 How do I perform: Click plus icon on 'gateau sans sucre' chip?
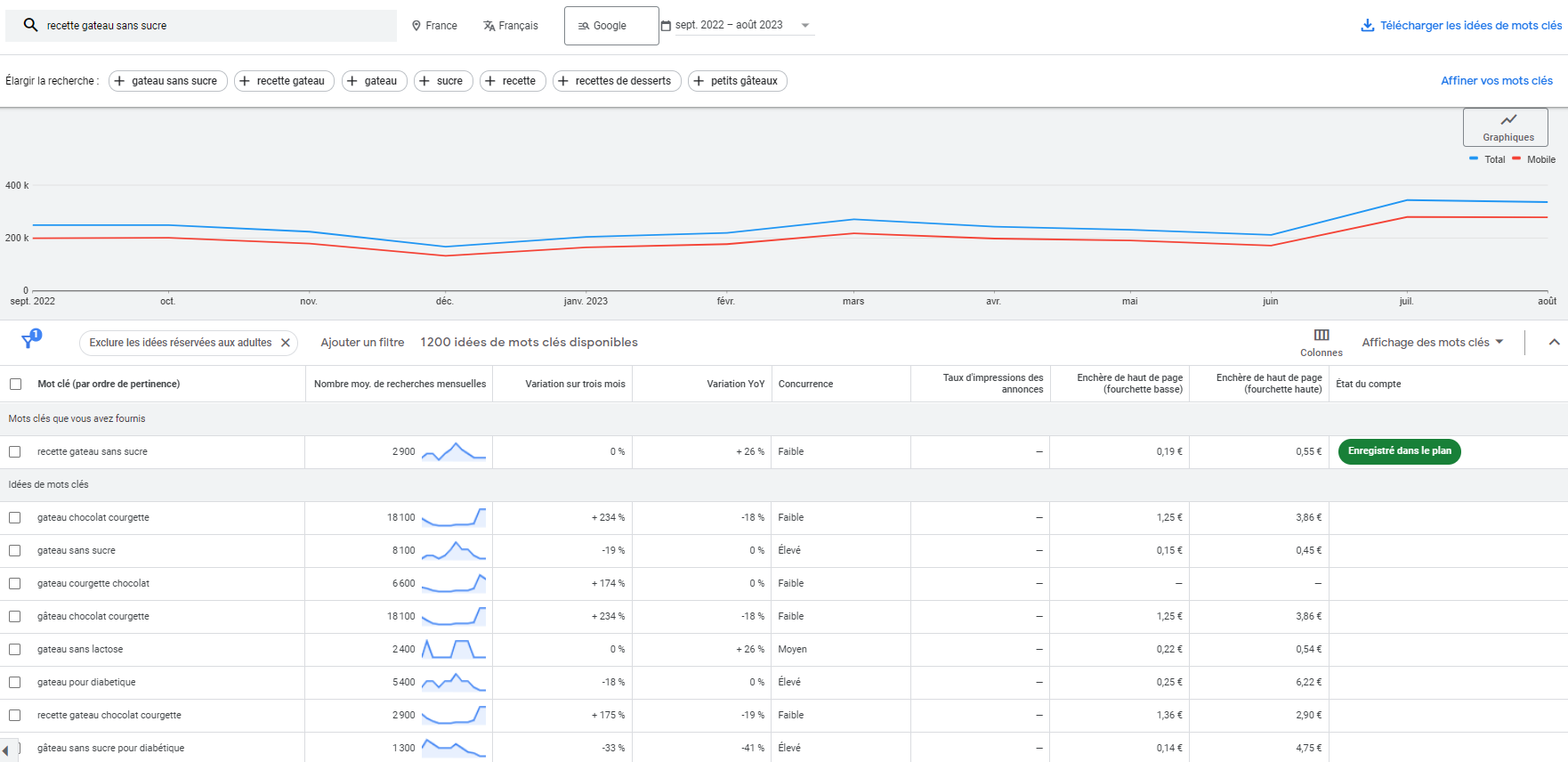tap(119, 81)
